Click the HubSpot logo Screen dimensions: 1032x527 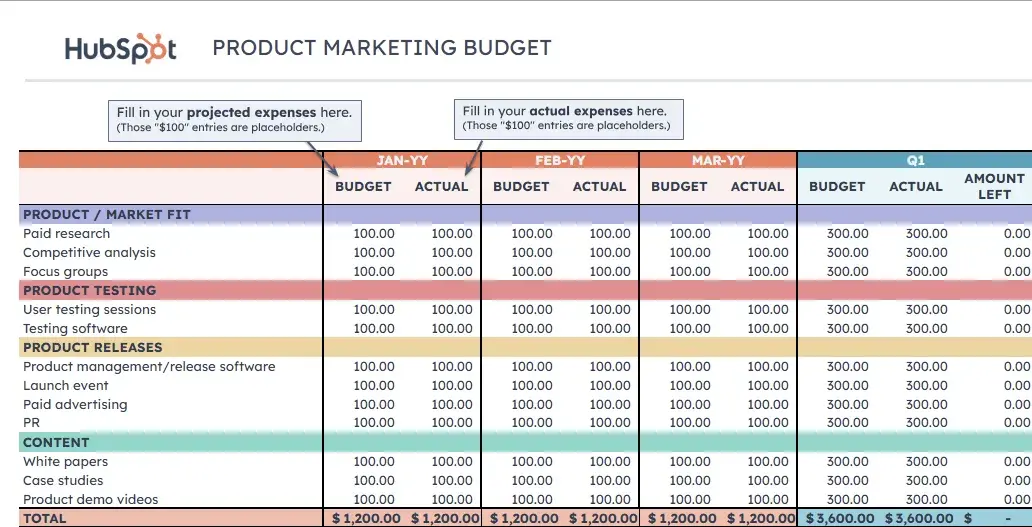click(x=120, y=49)
